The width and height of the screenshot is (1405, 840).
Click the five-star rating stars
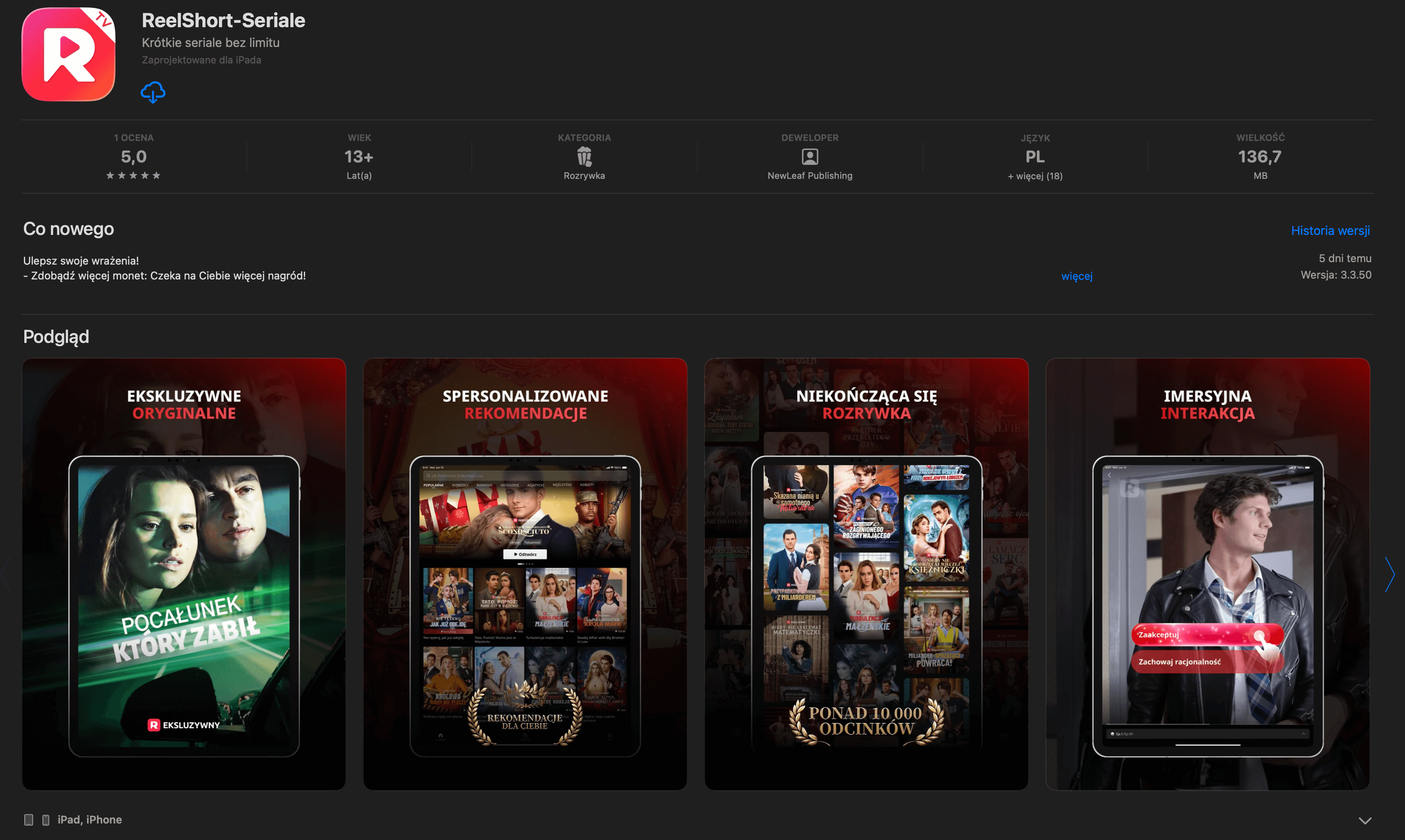pyautogui.click(x=133, y=176)
